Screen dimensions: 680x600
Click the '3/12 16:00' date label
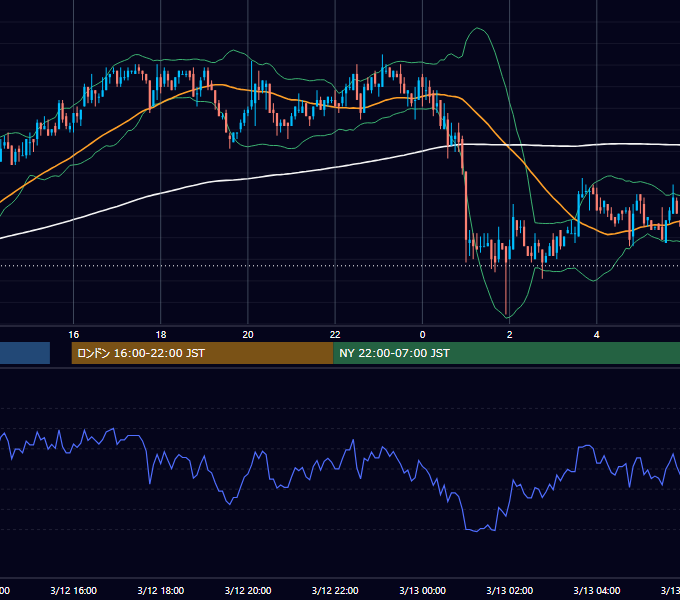[74, 590]
